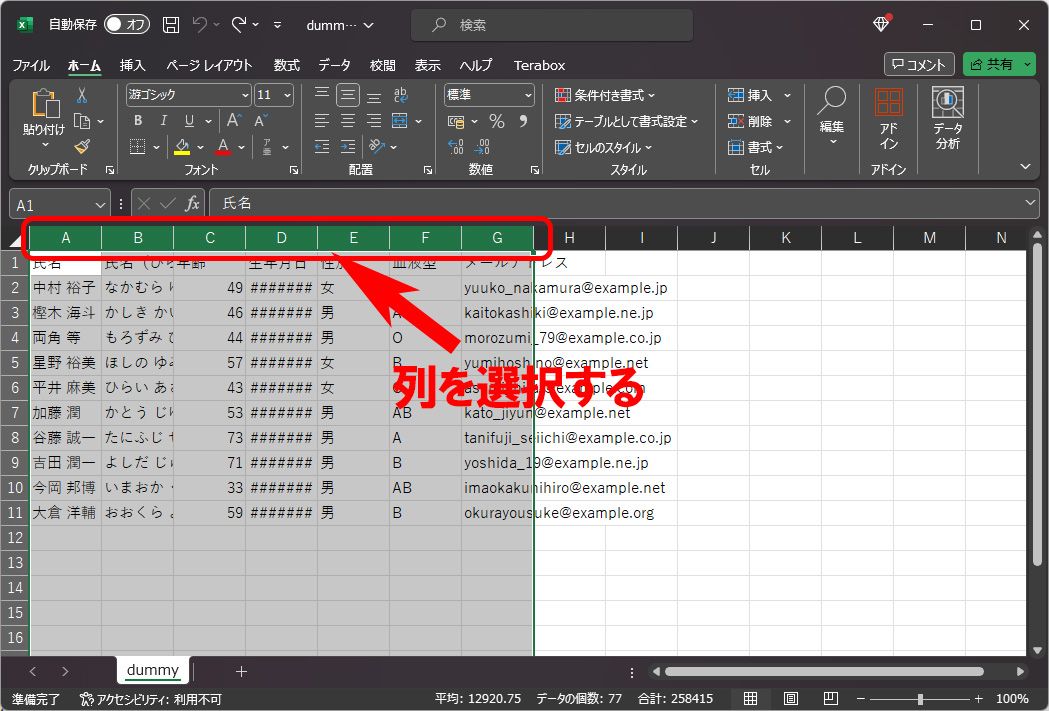Click the Wrap Text icon
Viewport: 1049px width, 711px height.
click(x=401, y=95)
